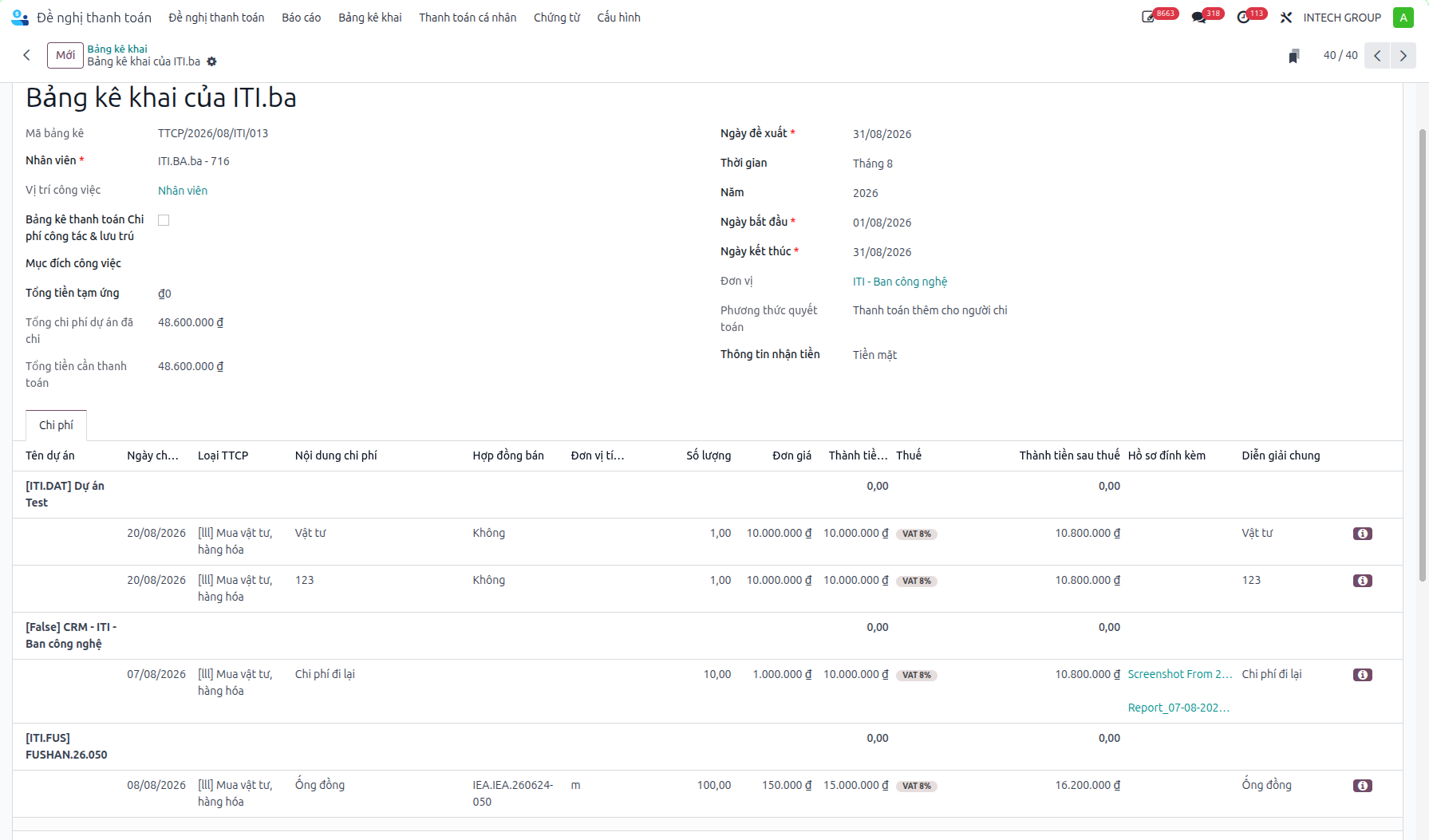Follow the Bảng kê khai breadcrumb link

pyautogui.click(x=117, y=49)
